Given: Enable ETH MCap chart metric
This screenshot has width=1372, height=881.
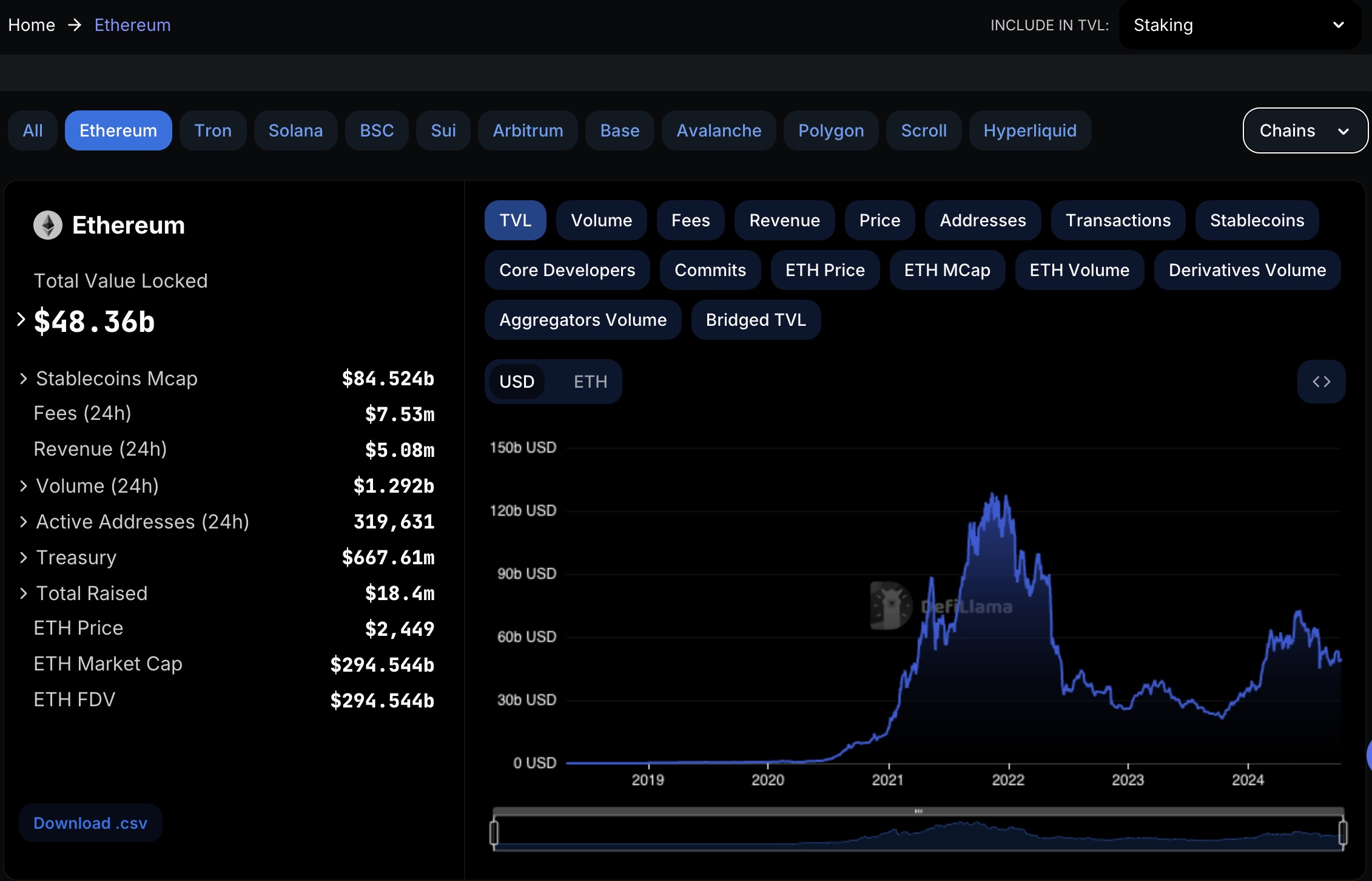Looking at the screenshot, I should click(x=947, y=270).
